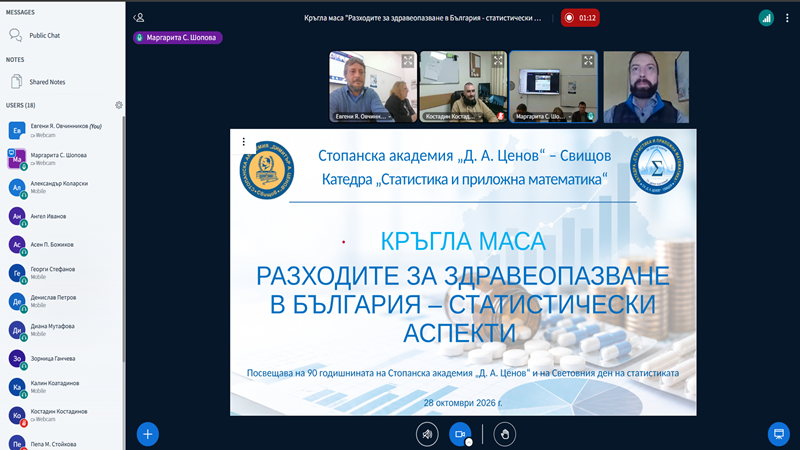Open the Маргарита С. Шо... webcam name dropdown
The image size is (800, 450).
(543, 116)
